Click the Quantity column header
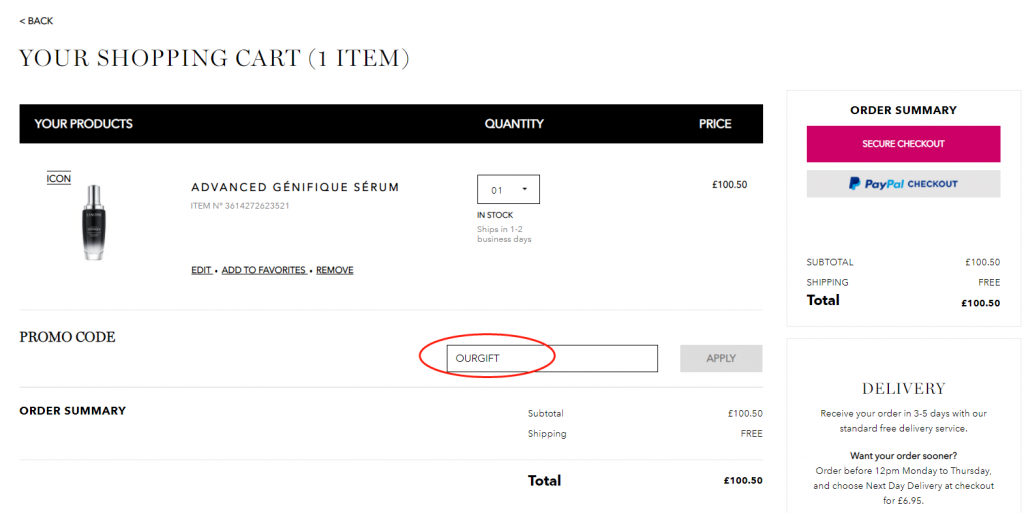1024x513 pixels. coord(514,124)
